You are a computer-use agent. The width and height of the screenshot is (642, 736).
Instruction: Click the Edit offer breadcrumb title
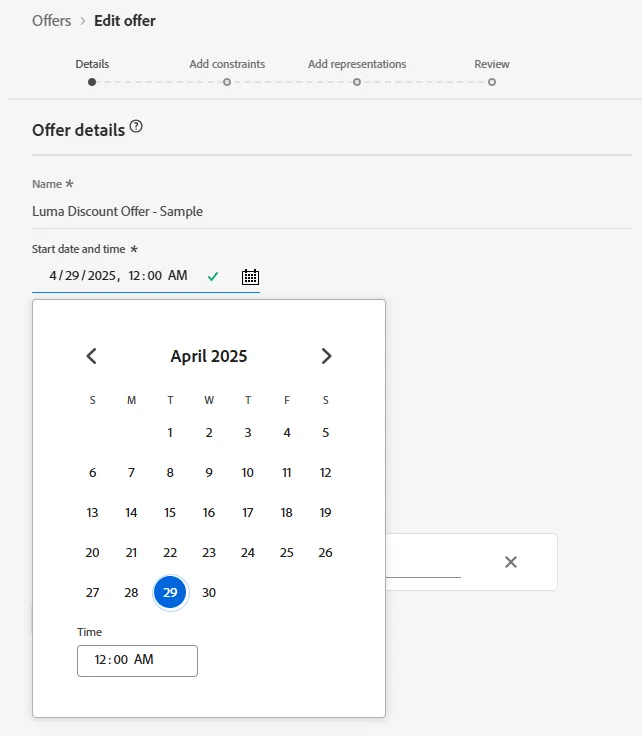coord(125,21)
